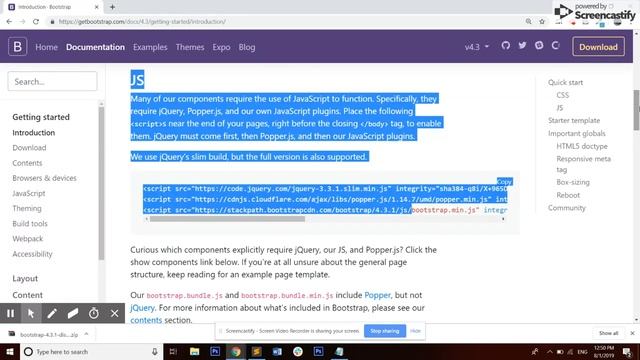Screen dimensions: 640x360
Task: Open Windows notification center icon
Action: [x=627, y=351]
